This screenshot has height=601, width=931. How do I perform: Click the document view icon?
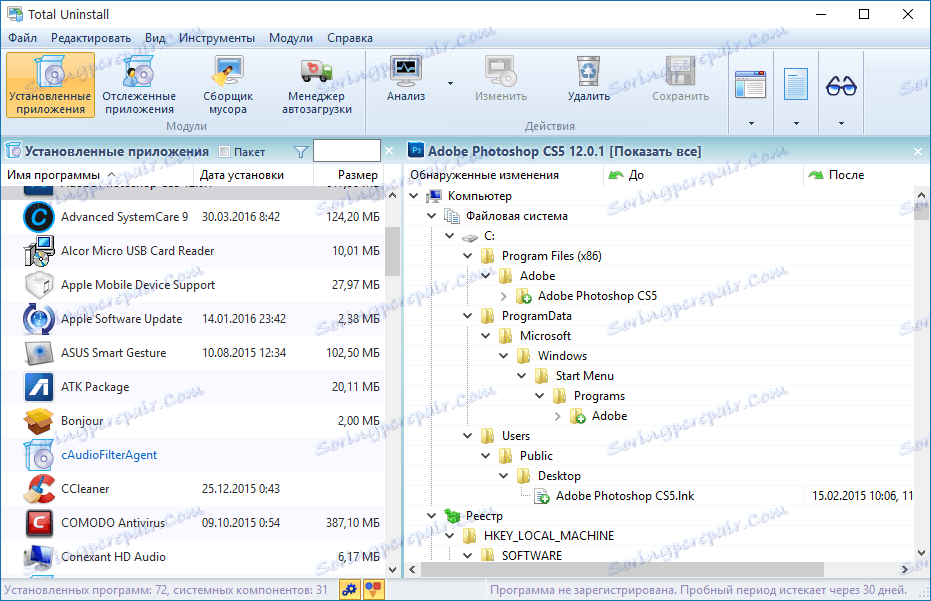(796, 84)
